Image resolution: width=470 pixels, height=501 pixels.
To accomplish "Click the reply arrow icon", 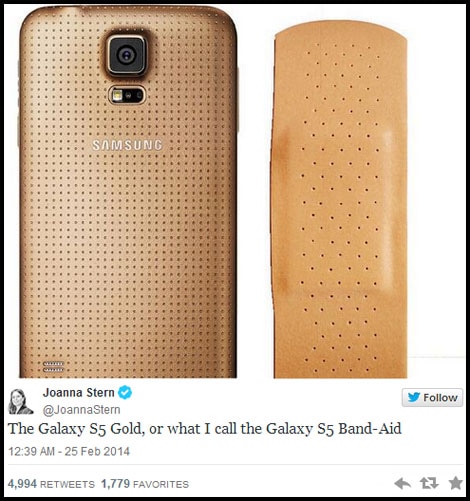I will coord(402,483).
